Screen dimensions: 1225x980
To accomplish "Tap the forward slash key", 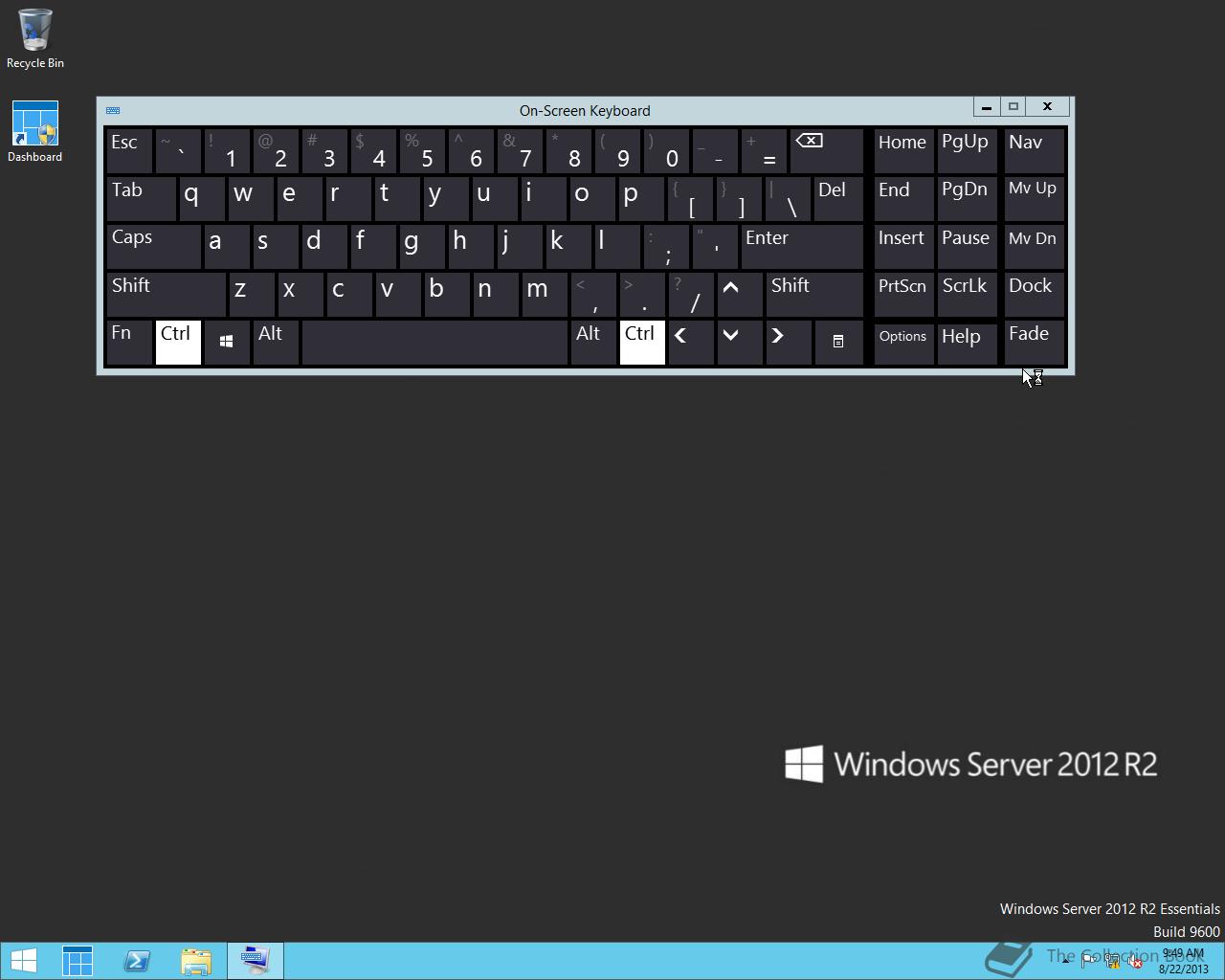I will point(691,294).
